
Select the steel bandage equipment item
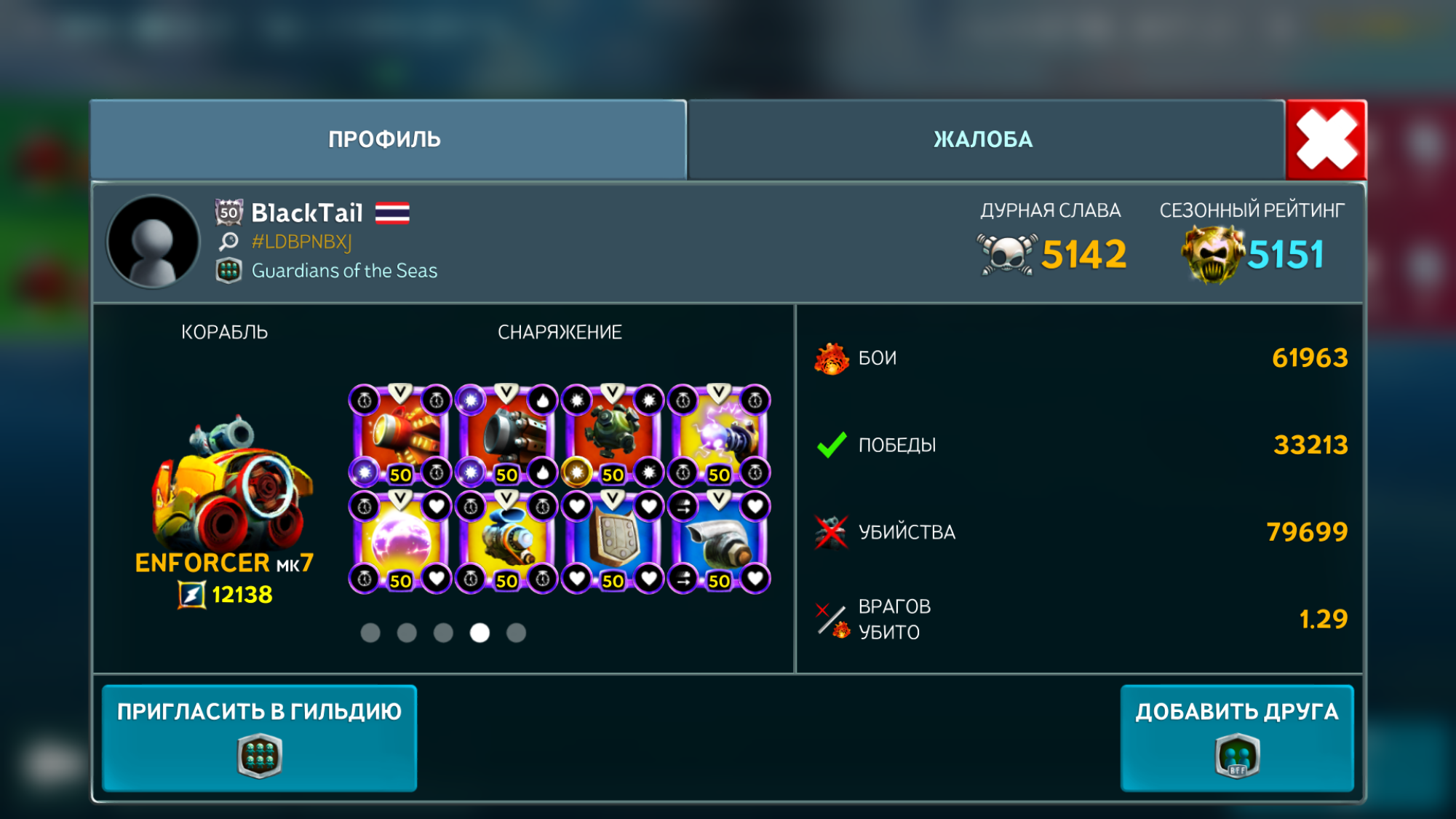pos(719,542)
